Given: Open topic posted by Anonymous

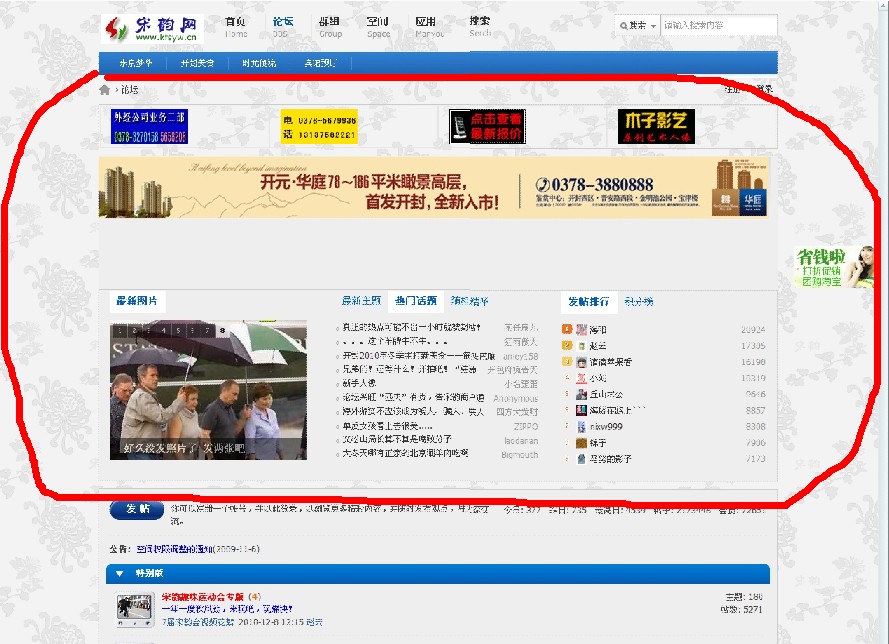Looking at the screenshot, I should [413, 398].
